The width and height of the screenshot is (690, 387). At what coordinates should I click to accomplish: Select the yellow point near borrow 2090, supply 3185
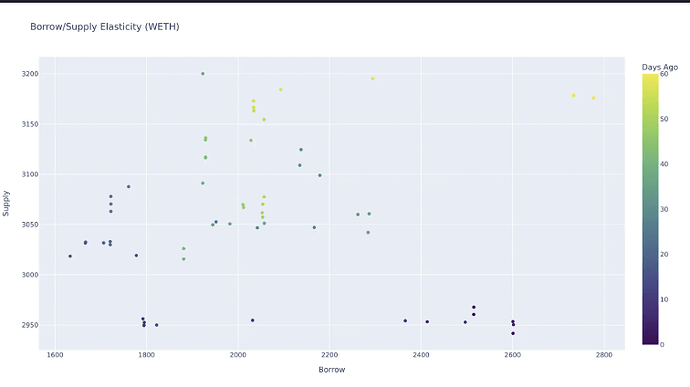coord(281,90)
